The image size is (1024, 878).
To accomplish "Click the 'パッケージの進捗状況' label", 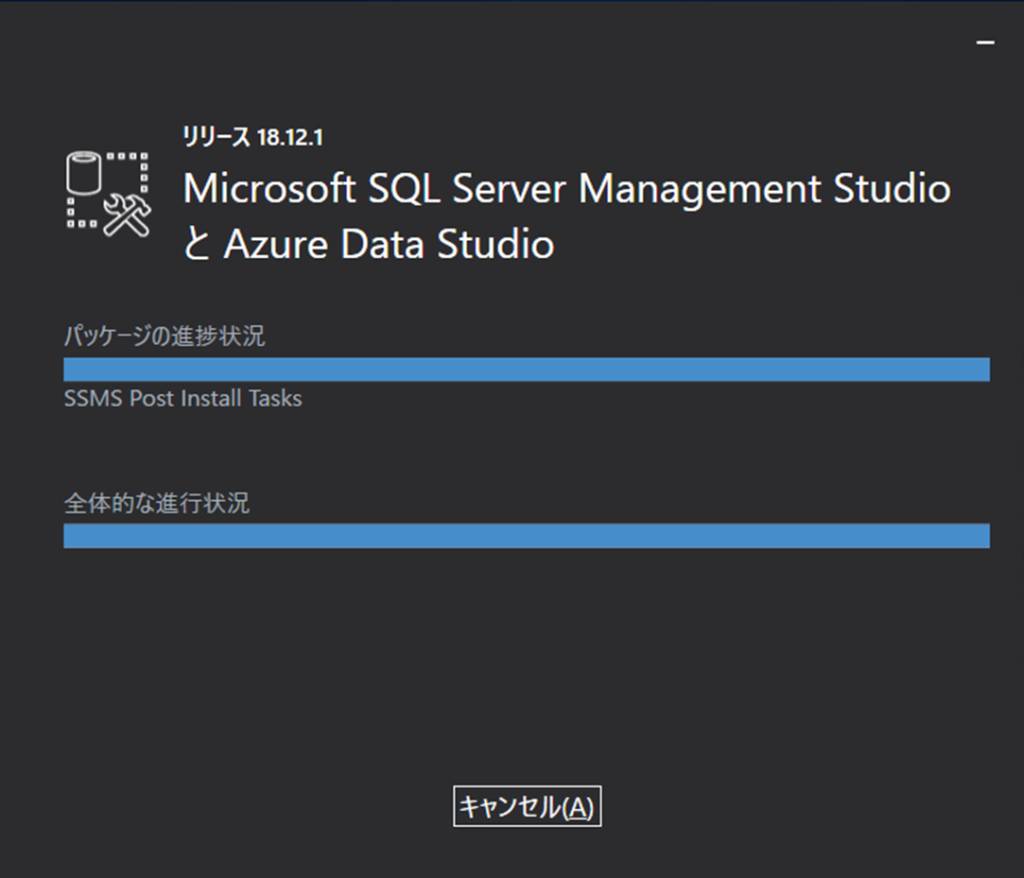I will [x=164, y=336].
